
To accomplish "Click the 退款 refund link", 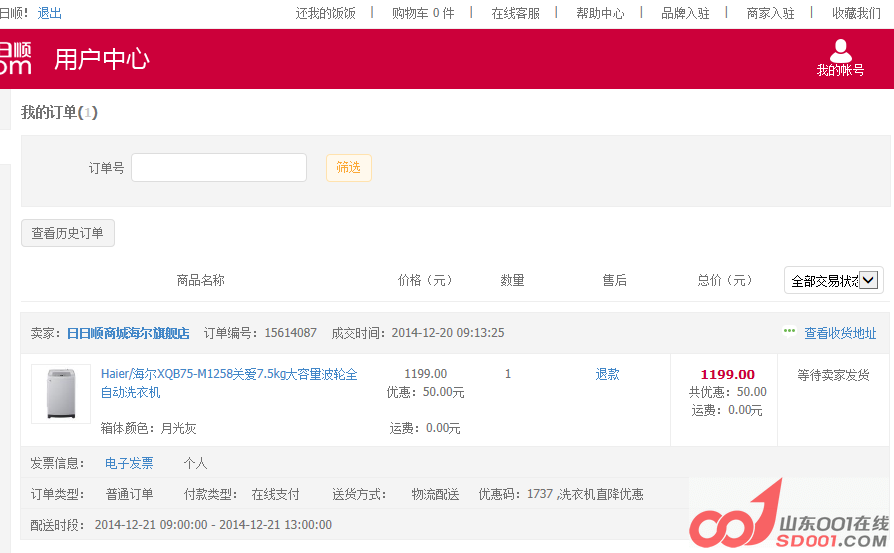I will point(607,374).
